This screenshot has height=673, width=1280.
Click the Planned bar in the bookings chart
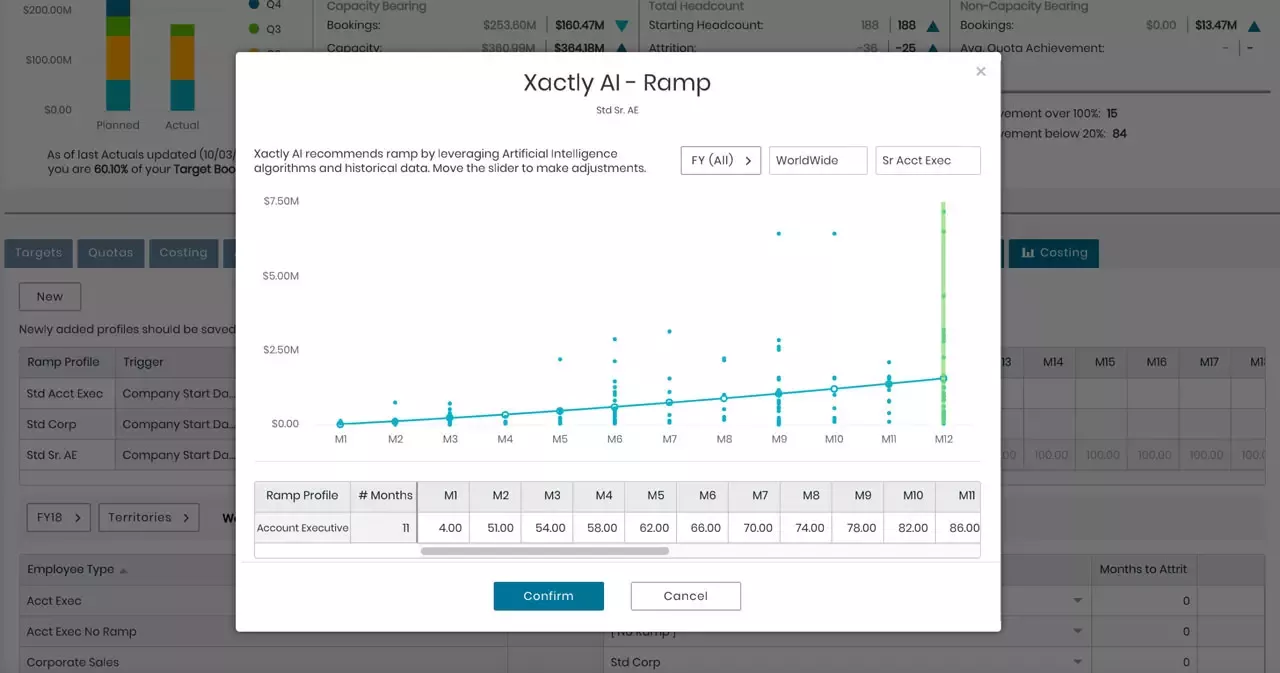118,55
